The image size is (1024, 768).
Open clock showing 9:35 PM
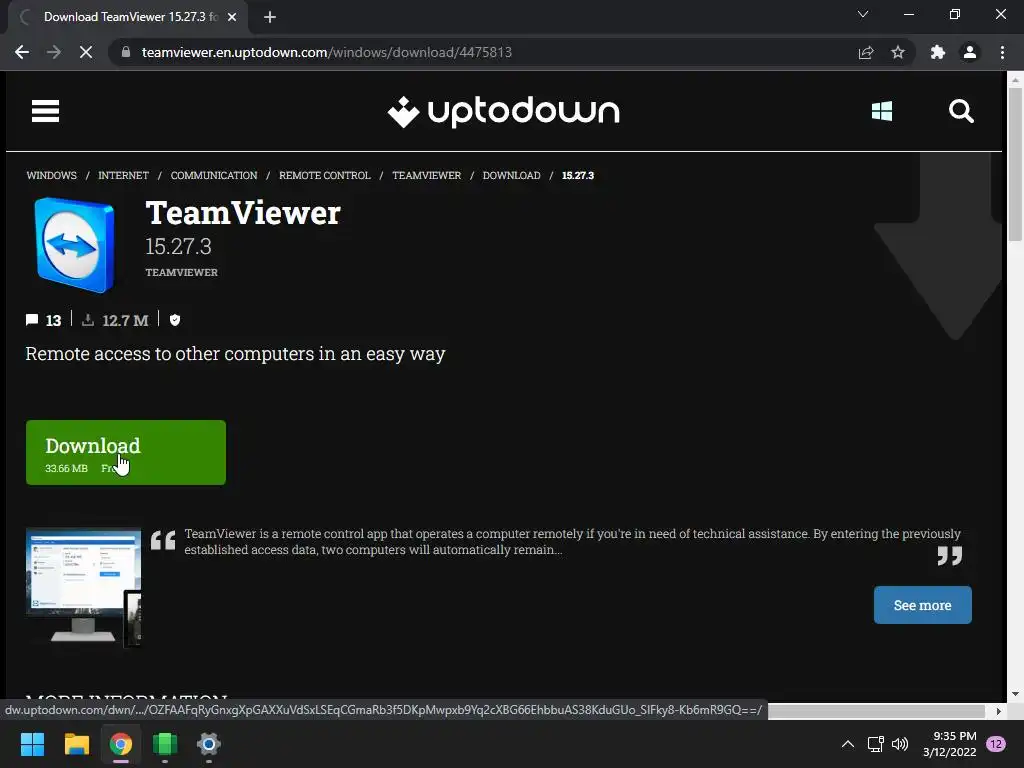point(950,744)
